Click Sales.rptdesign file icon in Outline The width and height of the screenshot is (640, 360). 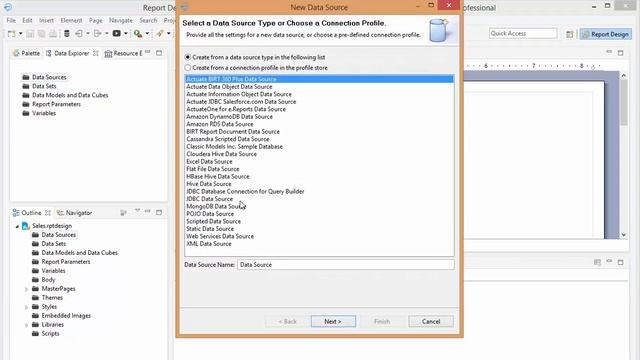tap(25, 226)
